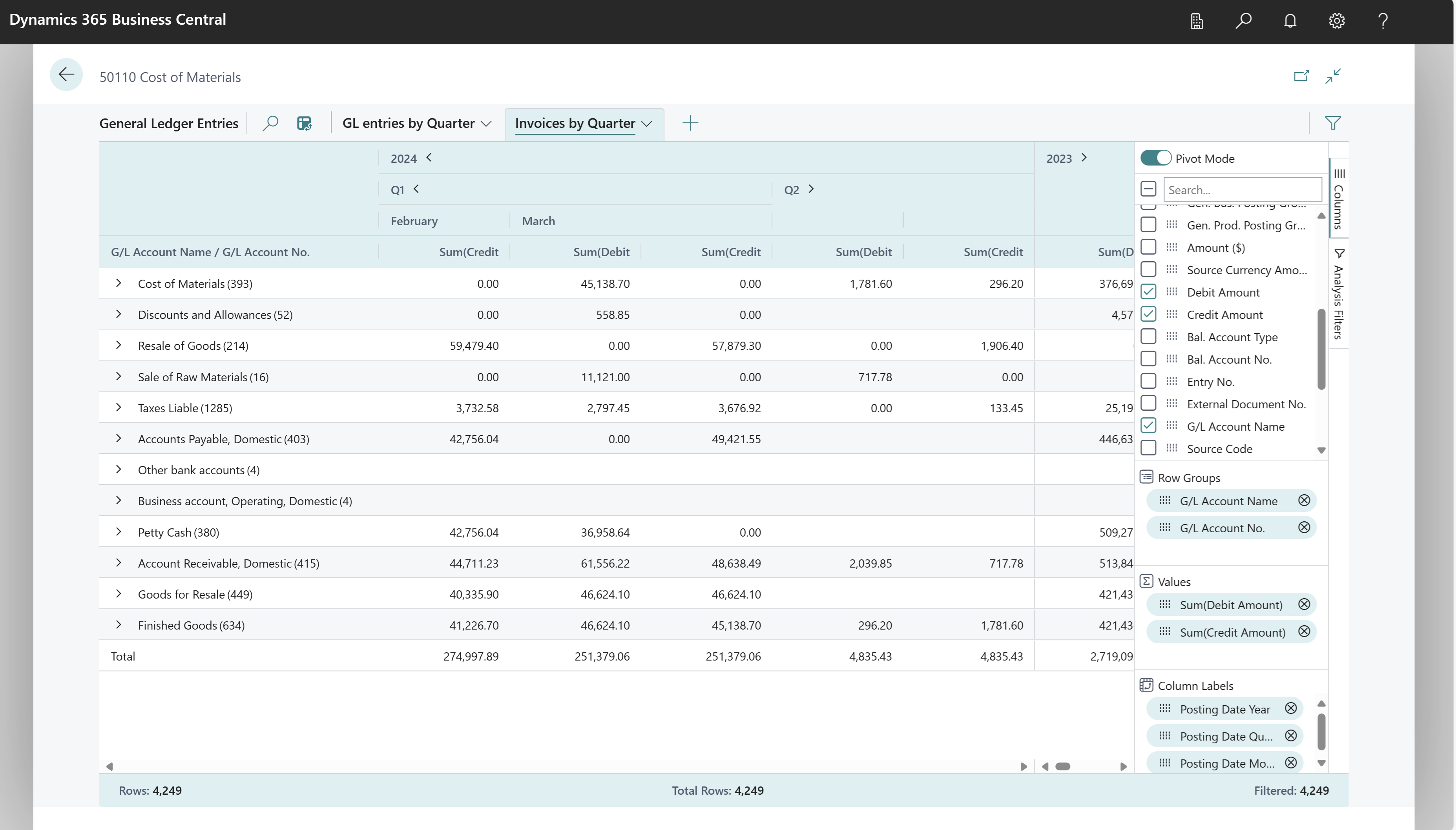Open Tell Me search in the header

click(x=1243, y=21)
